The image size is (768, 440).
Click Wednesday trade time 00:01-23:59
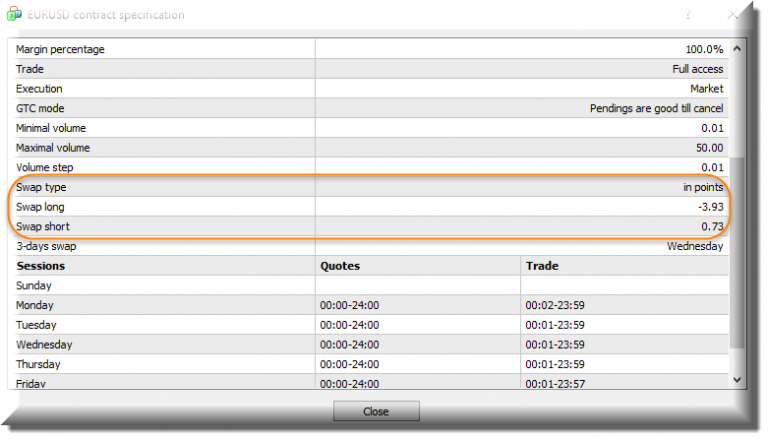[555, 344]
